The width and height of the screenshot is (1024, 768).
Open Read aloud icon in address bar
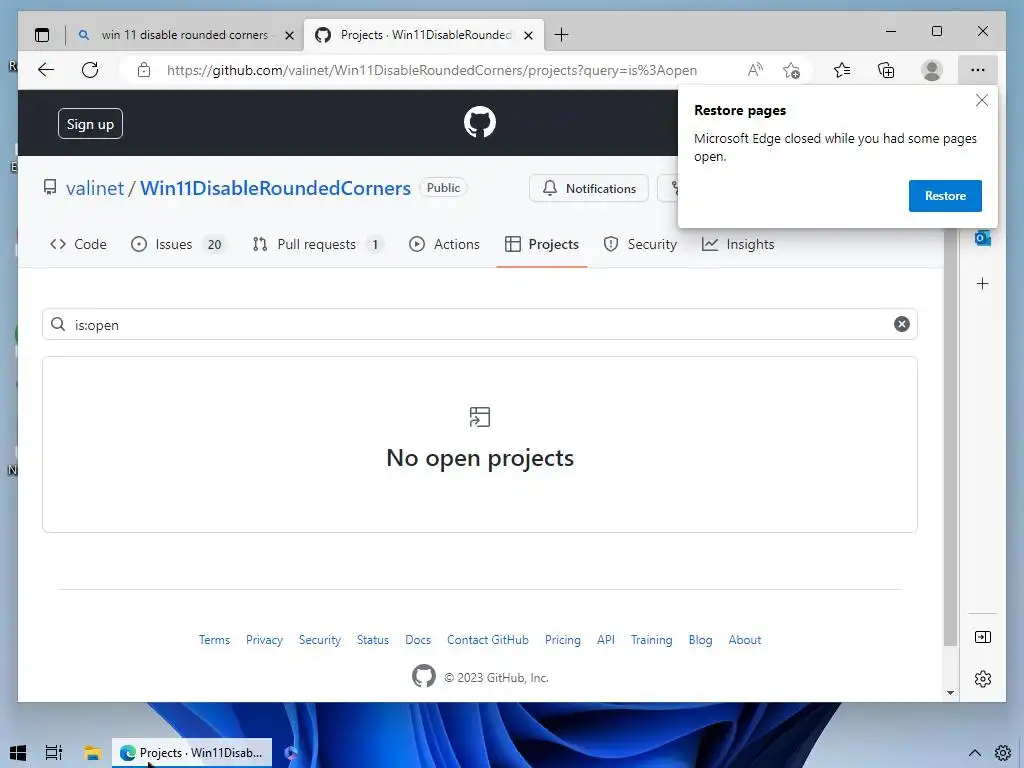coord(755,70)
